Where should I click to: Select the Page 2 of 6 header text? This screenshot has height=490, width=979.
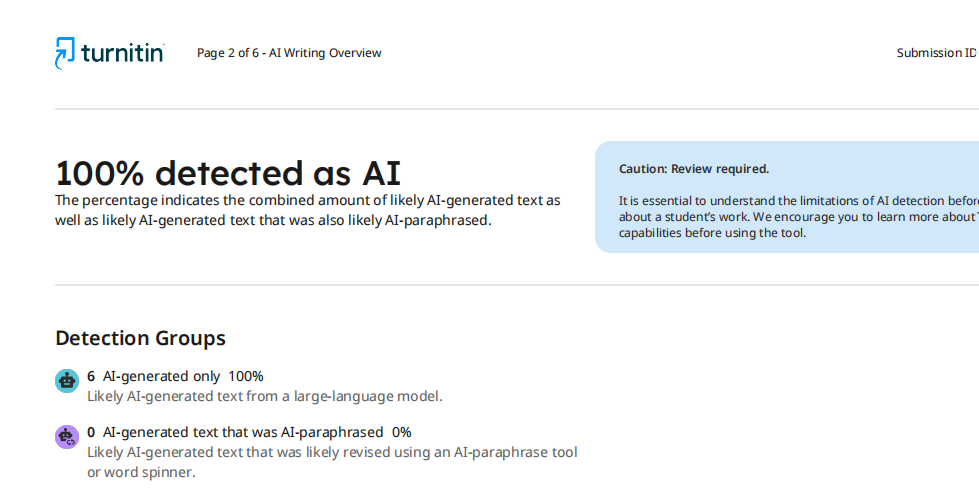pyautogui.click(x=289, y=53)
